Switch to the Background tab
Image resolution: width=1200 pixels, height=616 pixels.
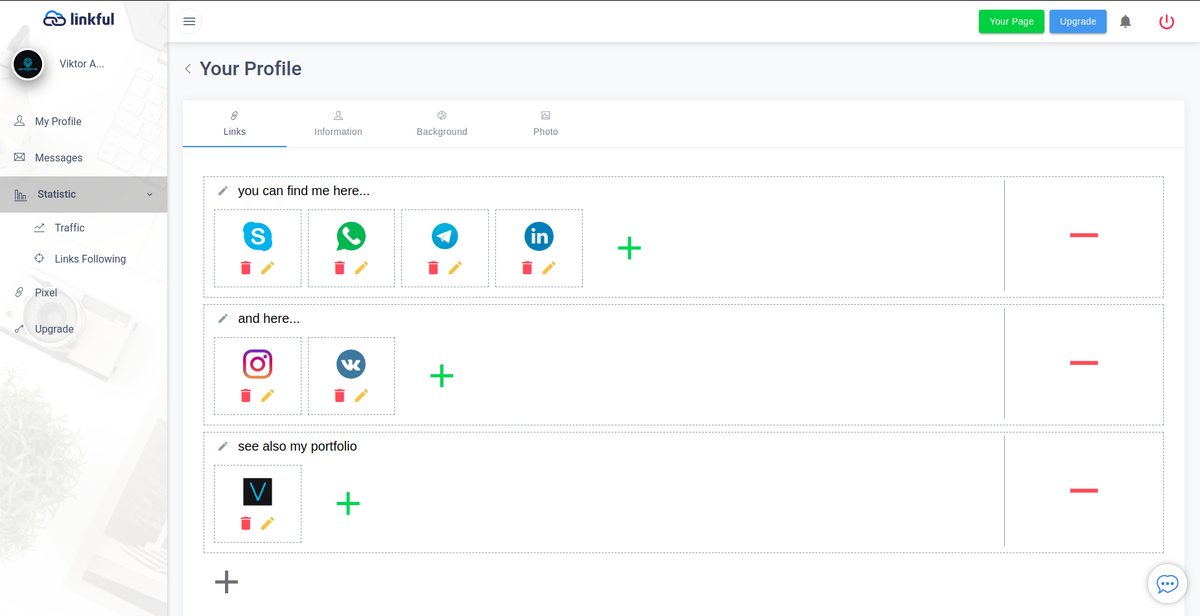[442, 124]
